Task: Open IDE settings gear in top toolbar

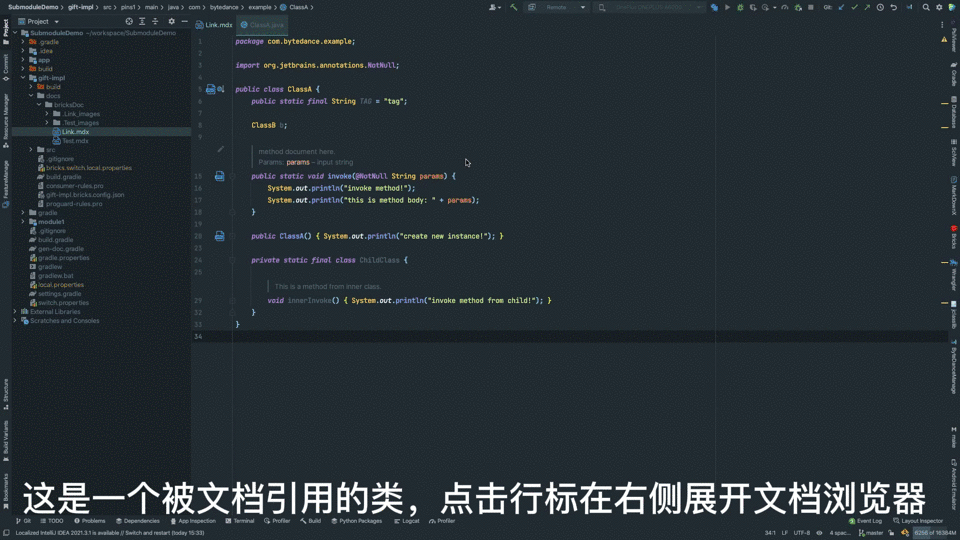Action: pyautogui.click(x=939, y=7)
